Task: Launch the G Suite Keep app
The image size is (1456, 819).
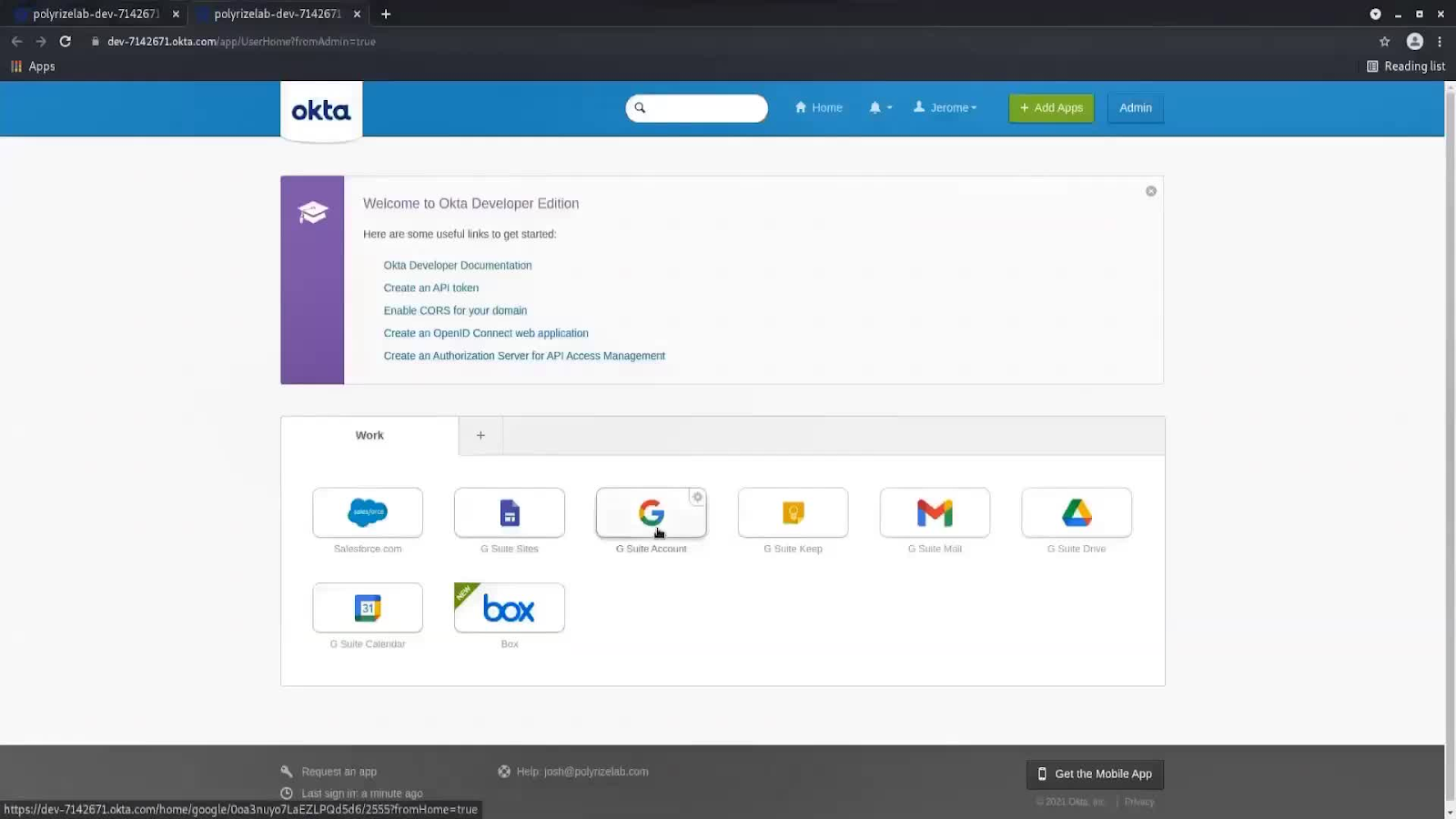Action: click(x=794, y=512)
